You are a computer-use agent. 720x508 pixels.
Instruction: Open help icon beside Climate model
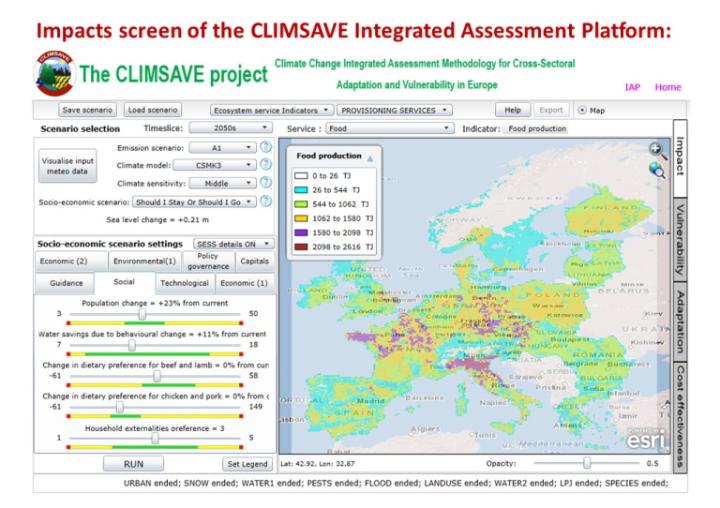point(266,165)
